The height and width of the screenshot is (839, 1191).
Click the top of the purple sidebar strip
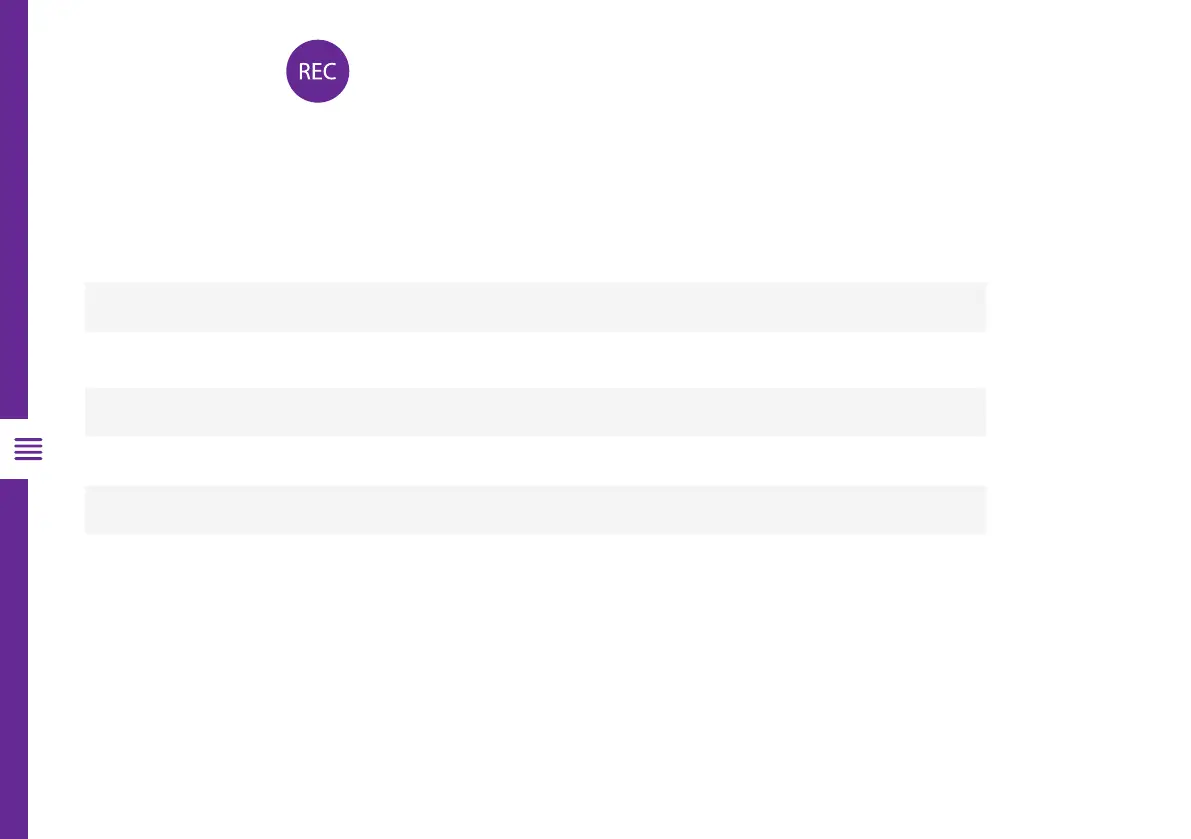14,12
